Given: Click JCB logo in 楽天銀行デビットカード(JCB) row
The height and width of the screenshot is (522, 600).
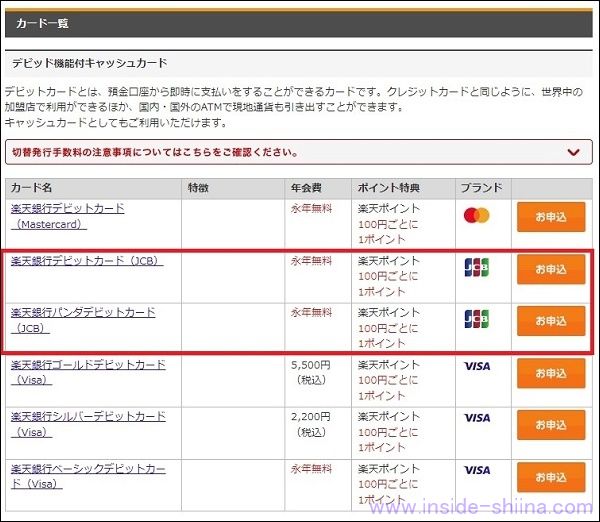Looking at the screenshot, I should click(x=477, y=268).
